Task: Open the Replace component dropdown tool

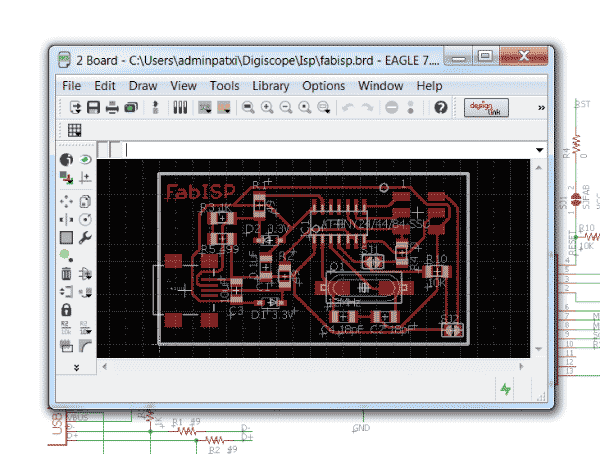Action: (85, 292)
